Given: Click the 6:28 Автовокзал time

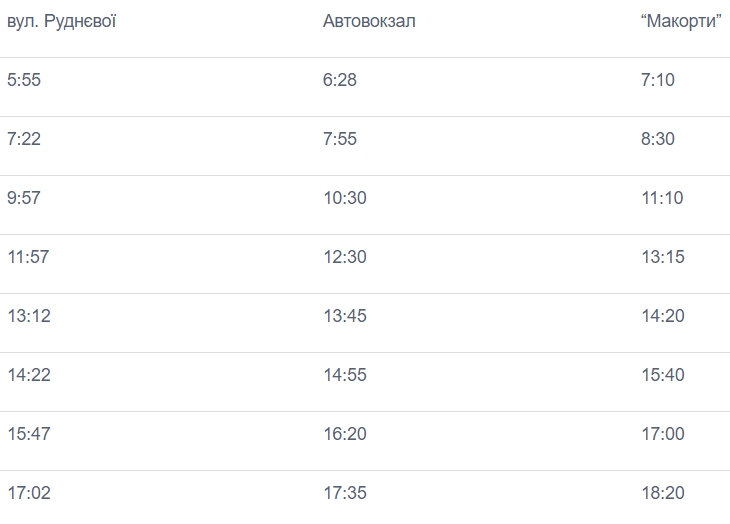Looking at the screenshot, I should coord(340,80).
